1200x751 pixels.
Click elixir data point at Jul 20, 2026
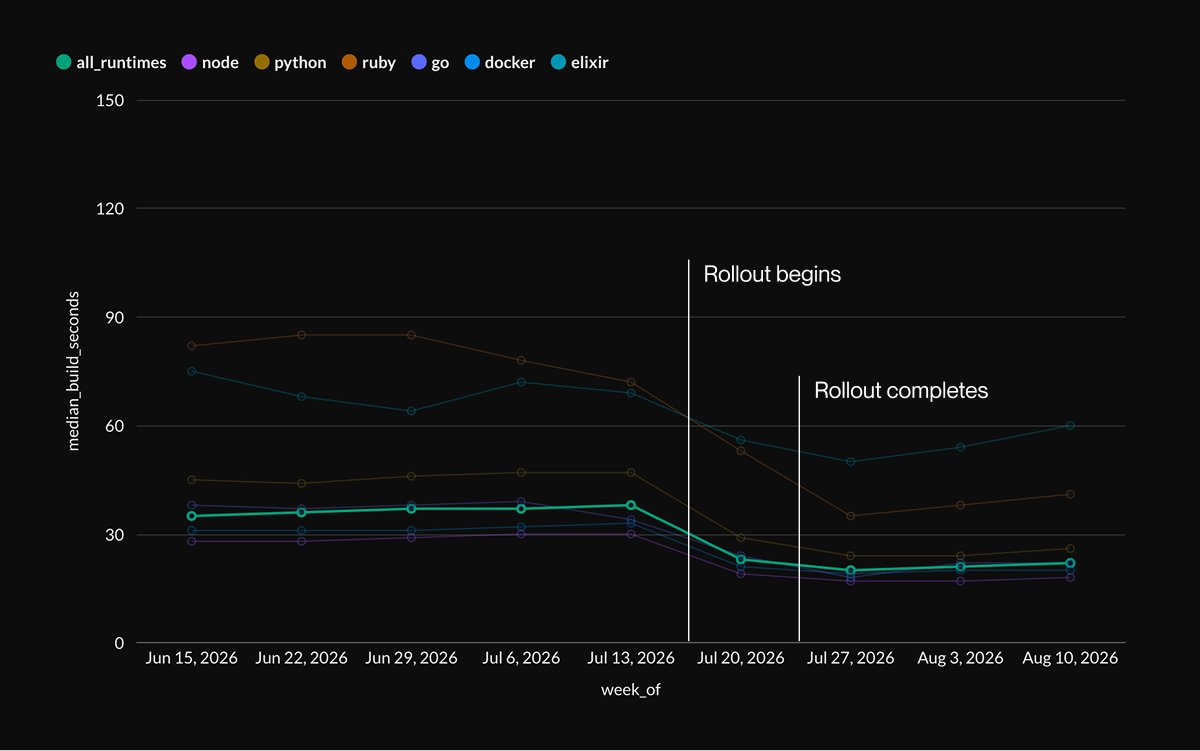741,440
